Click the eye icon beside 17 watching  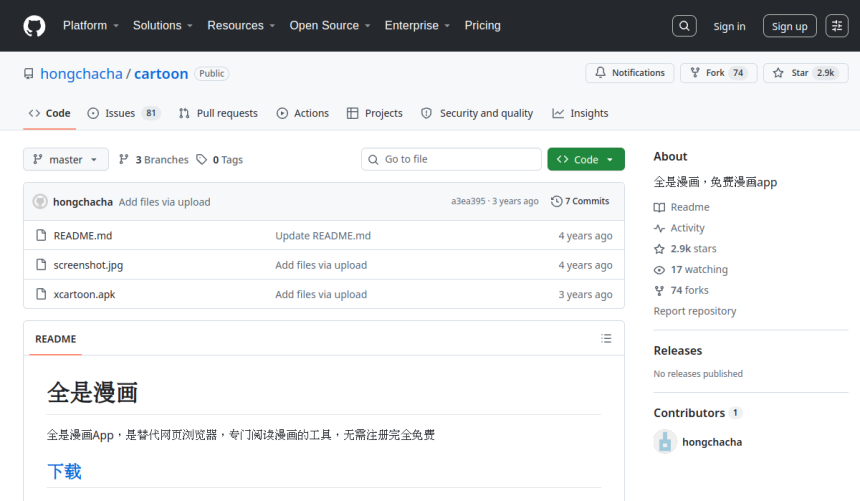[659, 270]
